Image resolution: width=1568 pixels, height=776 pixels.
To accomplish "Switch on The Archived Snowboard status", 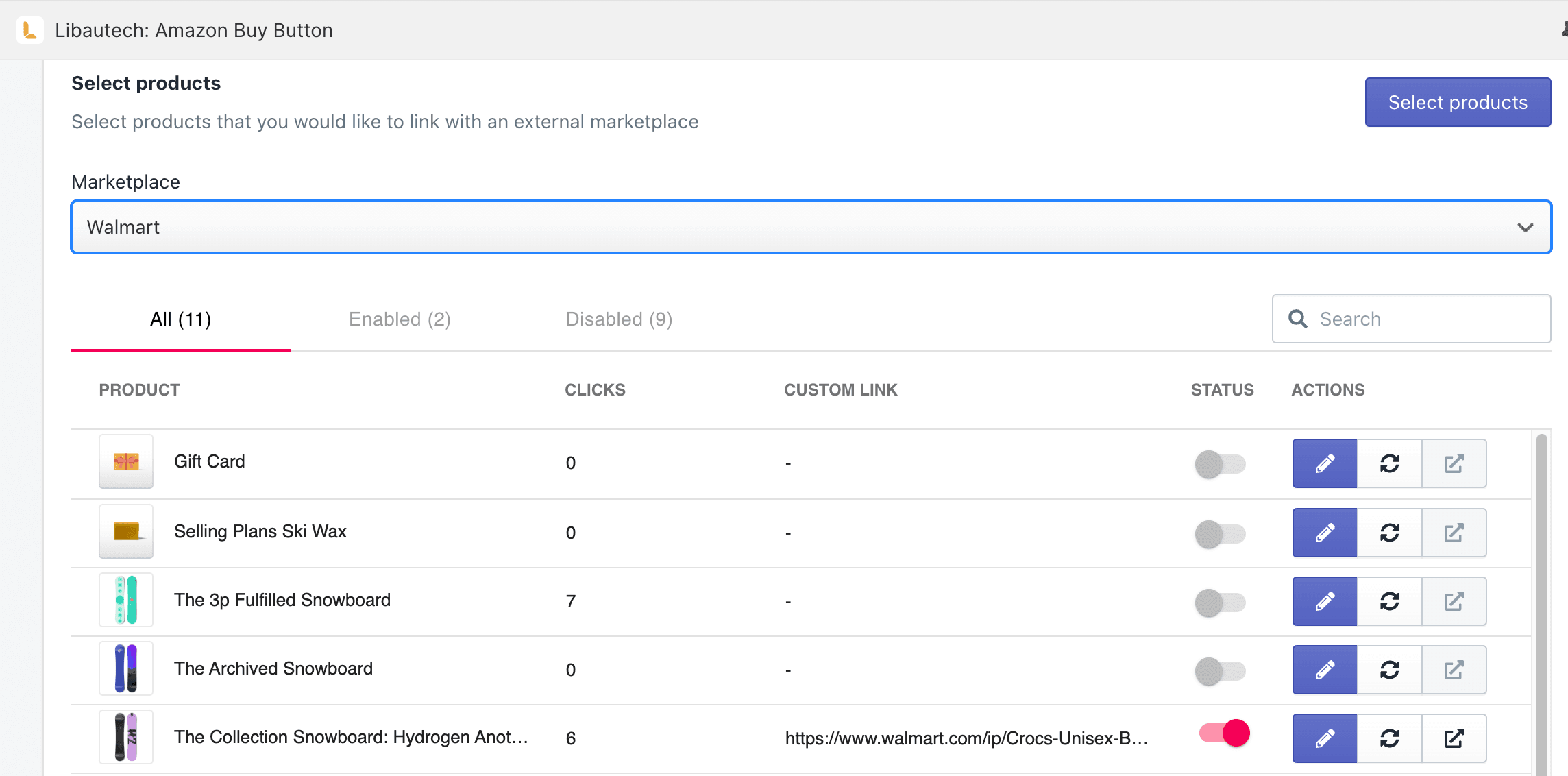I will (1220, 671).
